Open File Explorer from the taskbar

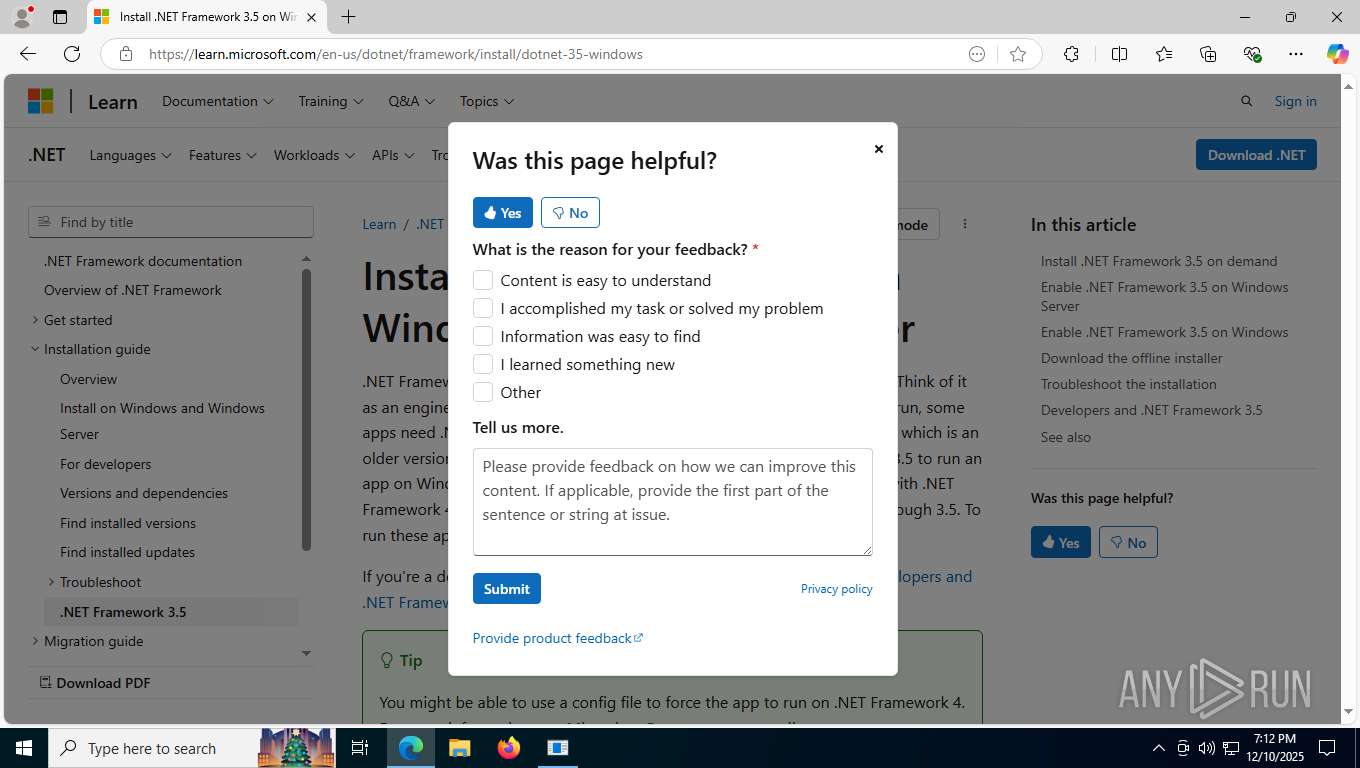[459, 748]
